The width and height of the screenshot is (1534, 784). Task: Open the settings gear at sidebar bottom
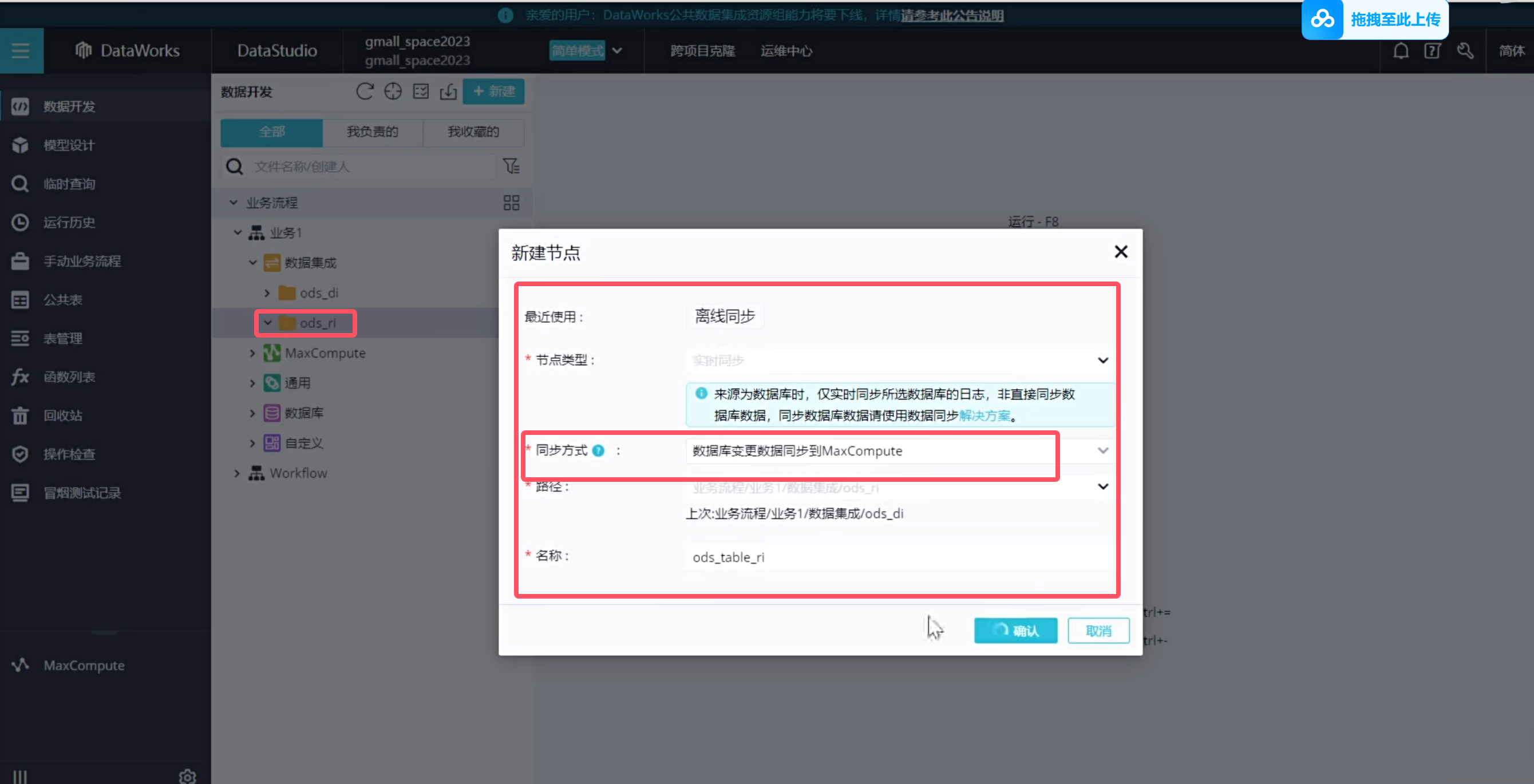[x=187, y=776]
